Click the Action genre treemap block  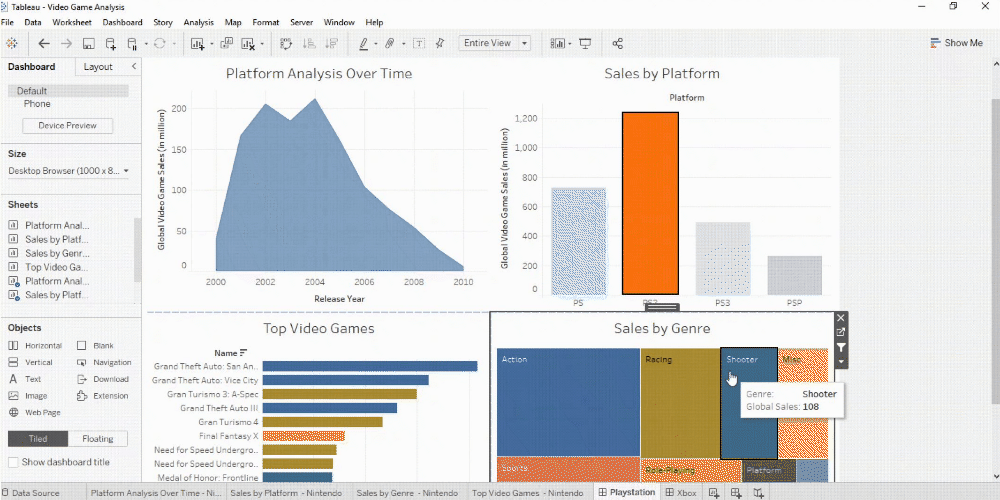point(568,402)
